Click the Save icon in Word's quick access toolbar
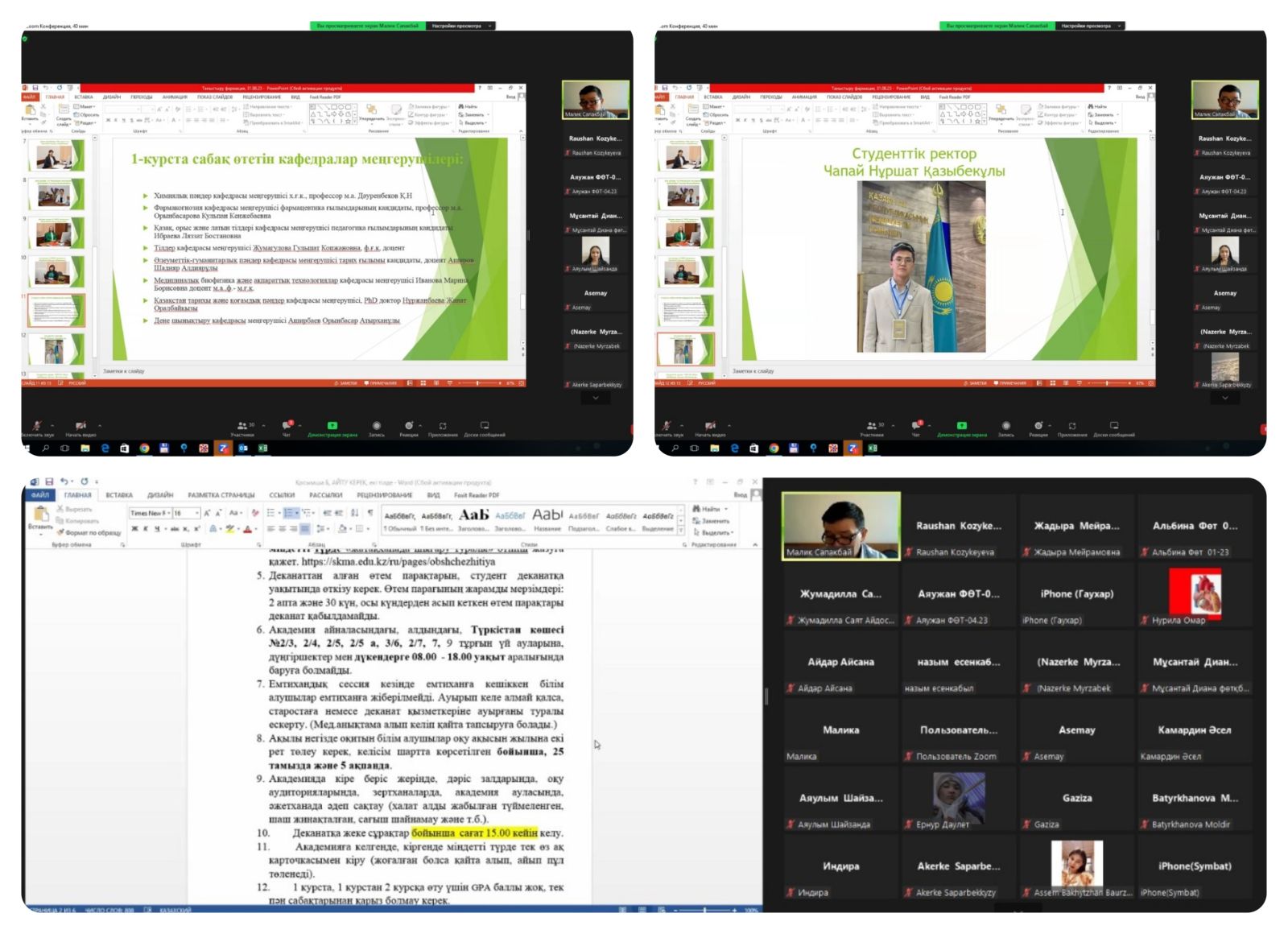This screenshot has width=1288, height=934. point(49,481)
